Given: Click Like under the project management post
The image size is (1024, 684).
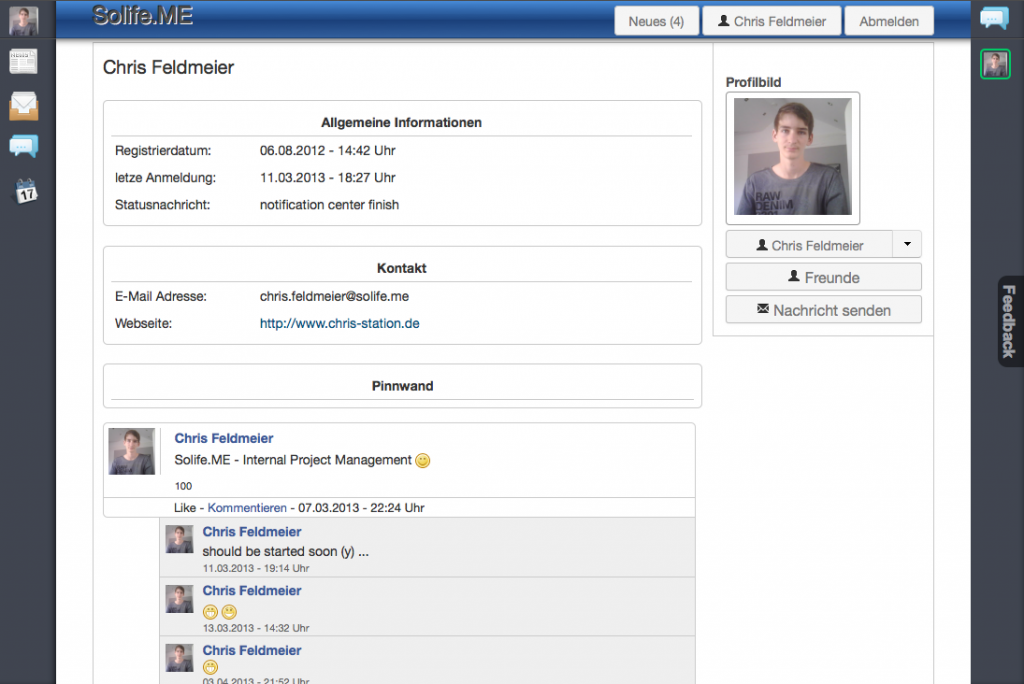Looking at the screenshot, I should pyautogui.click(x=185, y=508).
